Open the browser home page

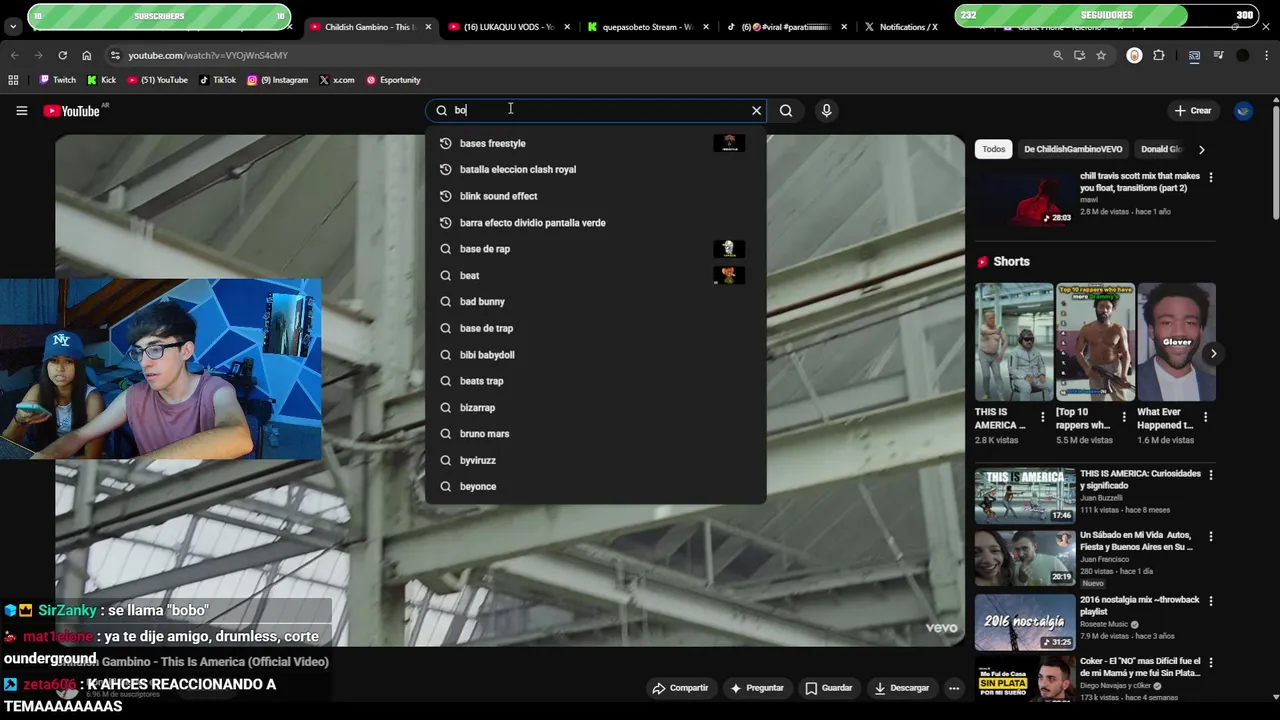coord(86,56)
